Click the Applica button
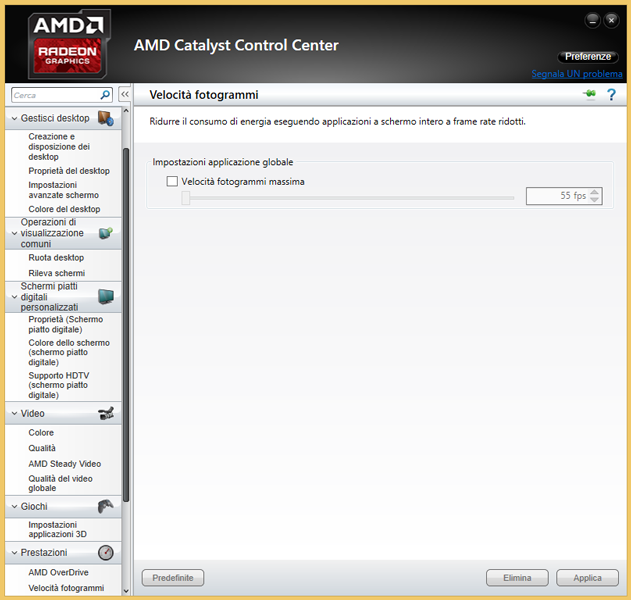The height and width of the screenshot is (600, 631). [587, 578]
